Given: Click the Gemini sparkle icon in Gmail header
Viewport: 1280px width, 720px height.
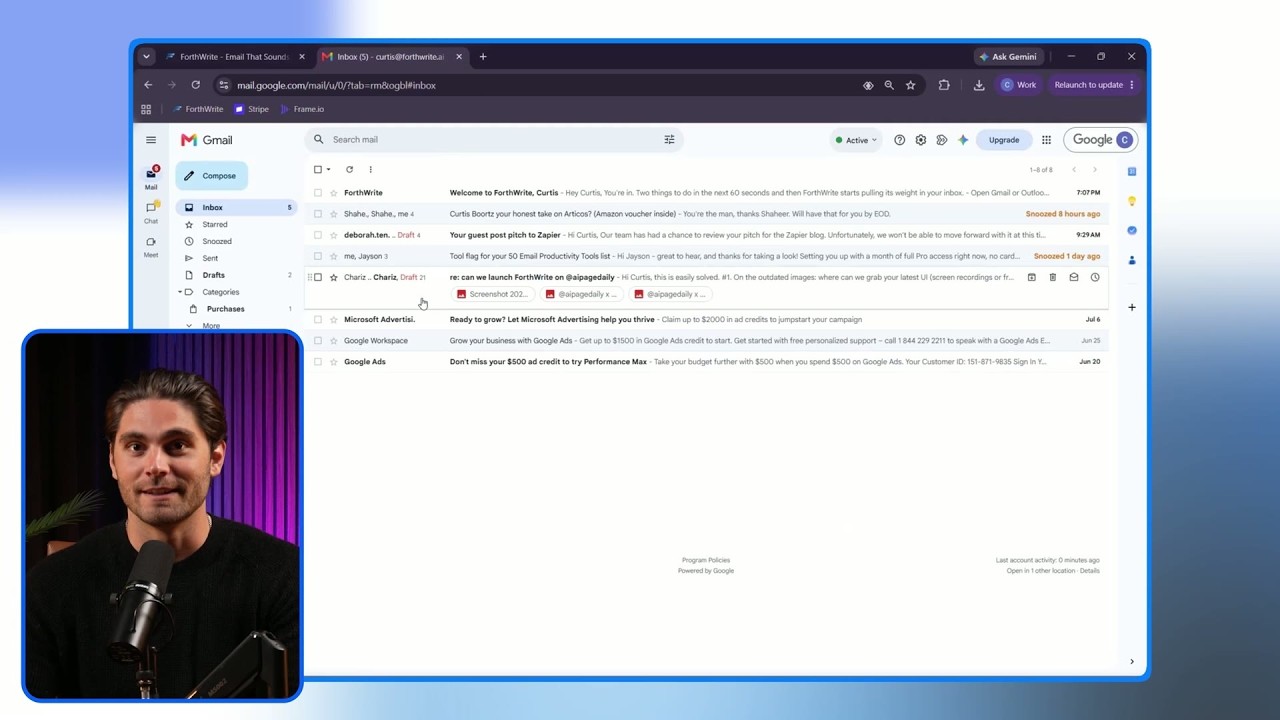Looking at the screenshot, I should pos(963,140).
